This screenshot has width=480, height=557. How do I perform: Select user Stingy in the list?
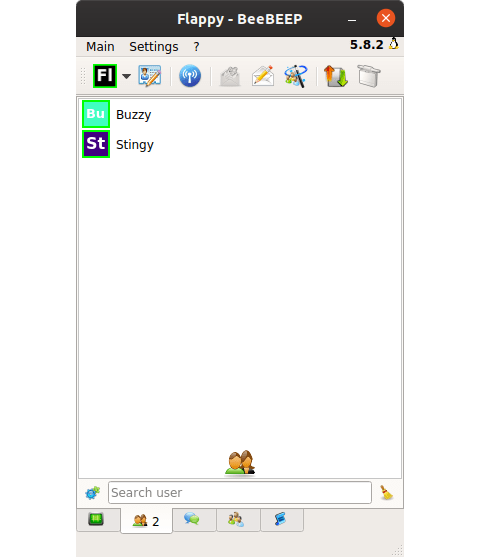[x=240, y=144]
